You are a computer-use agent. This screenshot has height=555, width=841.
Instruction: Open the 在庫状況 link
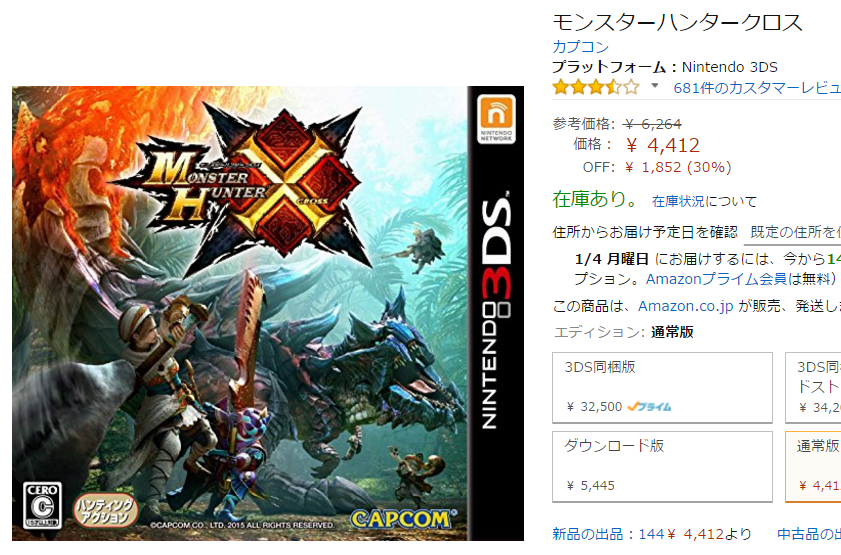click(x=678, y=201)
